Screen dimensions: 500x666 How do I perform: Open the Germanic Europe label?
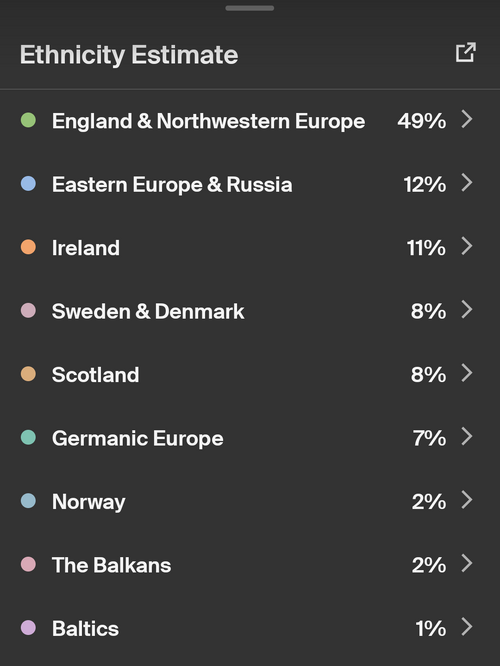[x=138, y=438]
